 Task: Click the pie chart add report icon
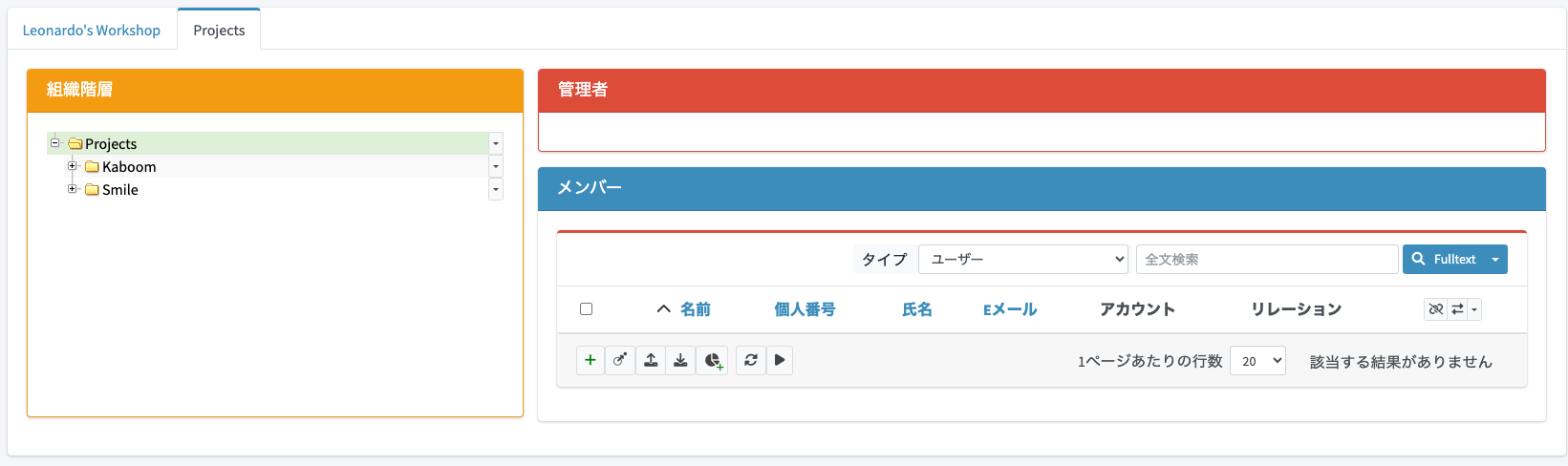(712, 360)
